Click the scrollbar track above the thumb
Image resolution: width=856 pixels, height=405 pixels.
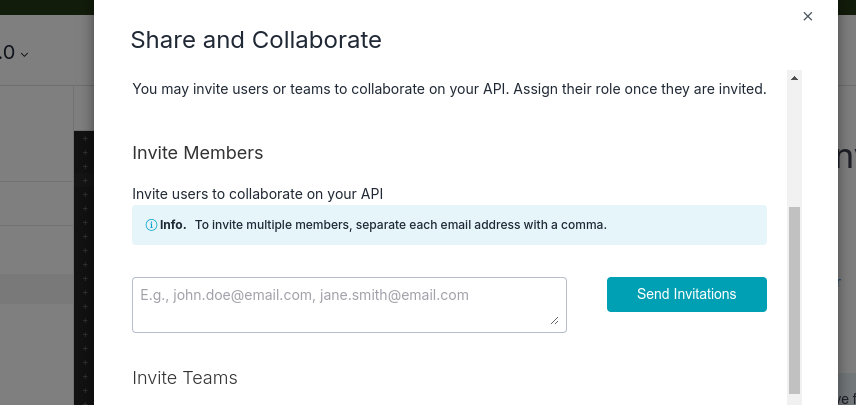point(794,140)
